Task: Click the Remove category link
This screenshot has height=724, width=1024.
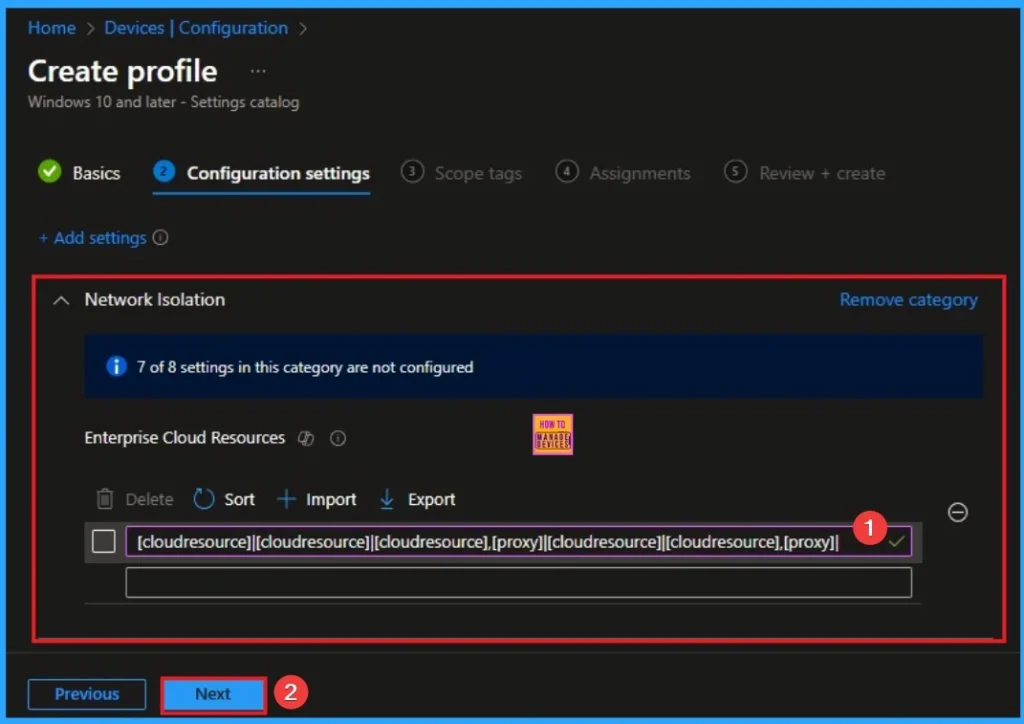Action: [908, 299]
